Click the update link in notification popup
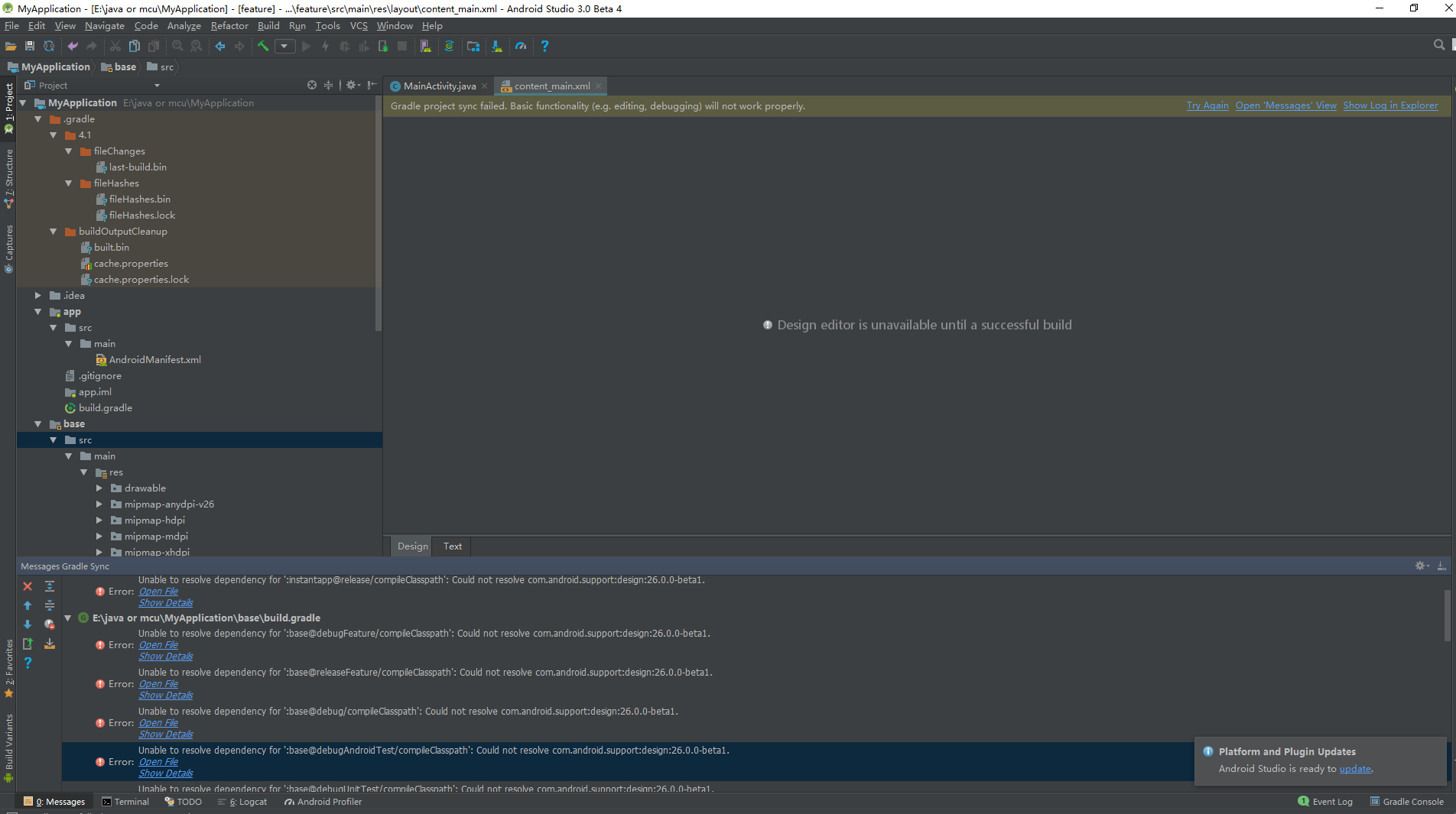Image resolution: width=1456 pixels, height=814 pixels. pyautogui.click(x=1354, y=769)
